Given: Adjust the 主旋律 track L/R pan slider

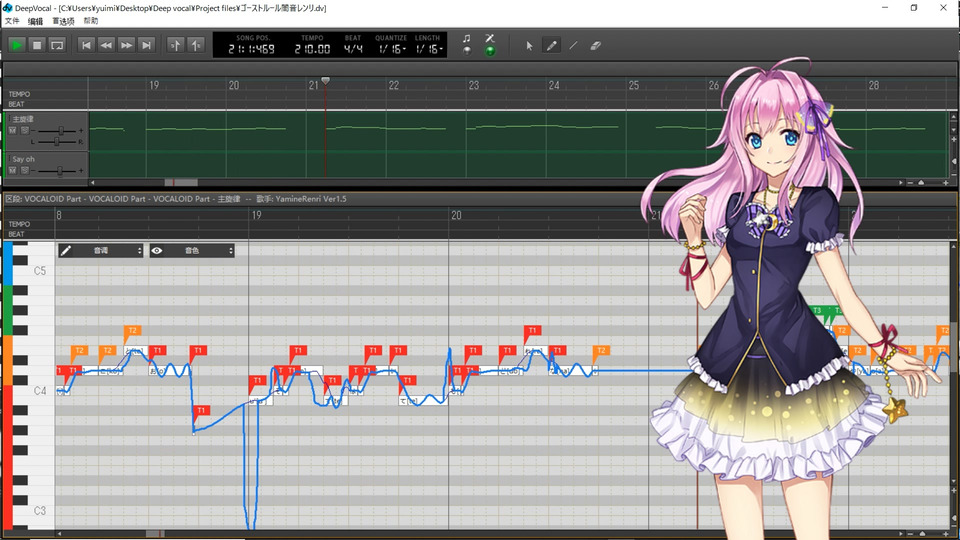Looking at the screenshot, I should [x=56, y=141].
